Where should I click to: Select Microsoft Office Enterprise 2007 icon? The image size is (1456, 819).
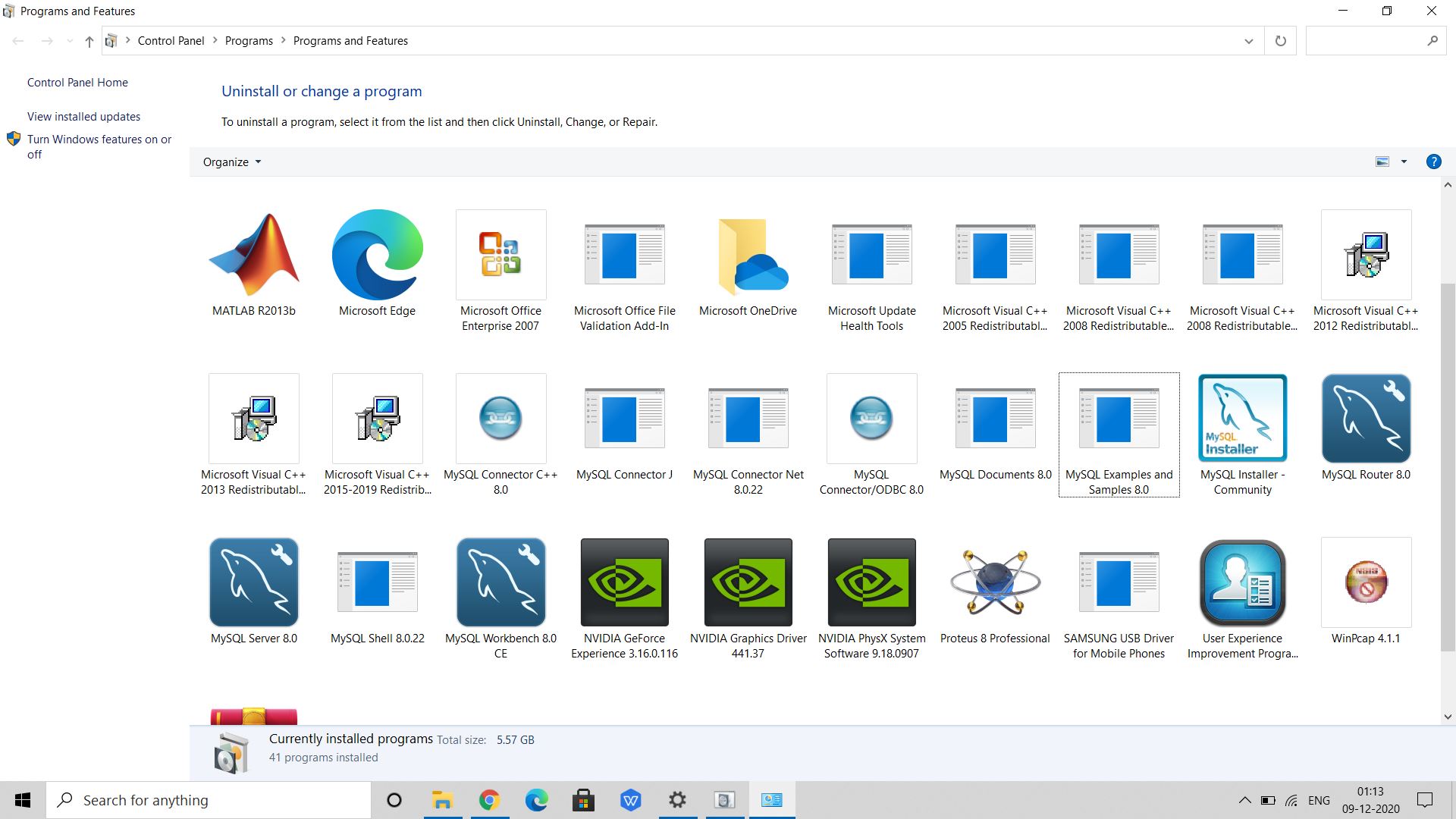tap(500, 255)
